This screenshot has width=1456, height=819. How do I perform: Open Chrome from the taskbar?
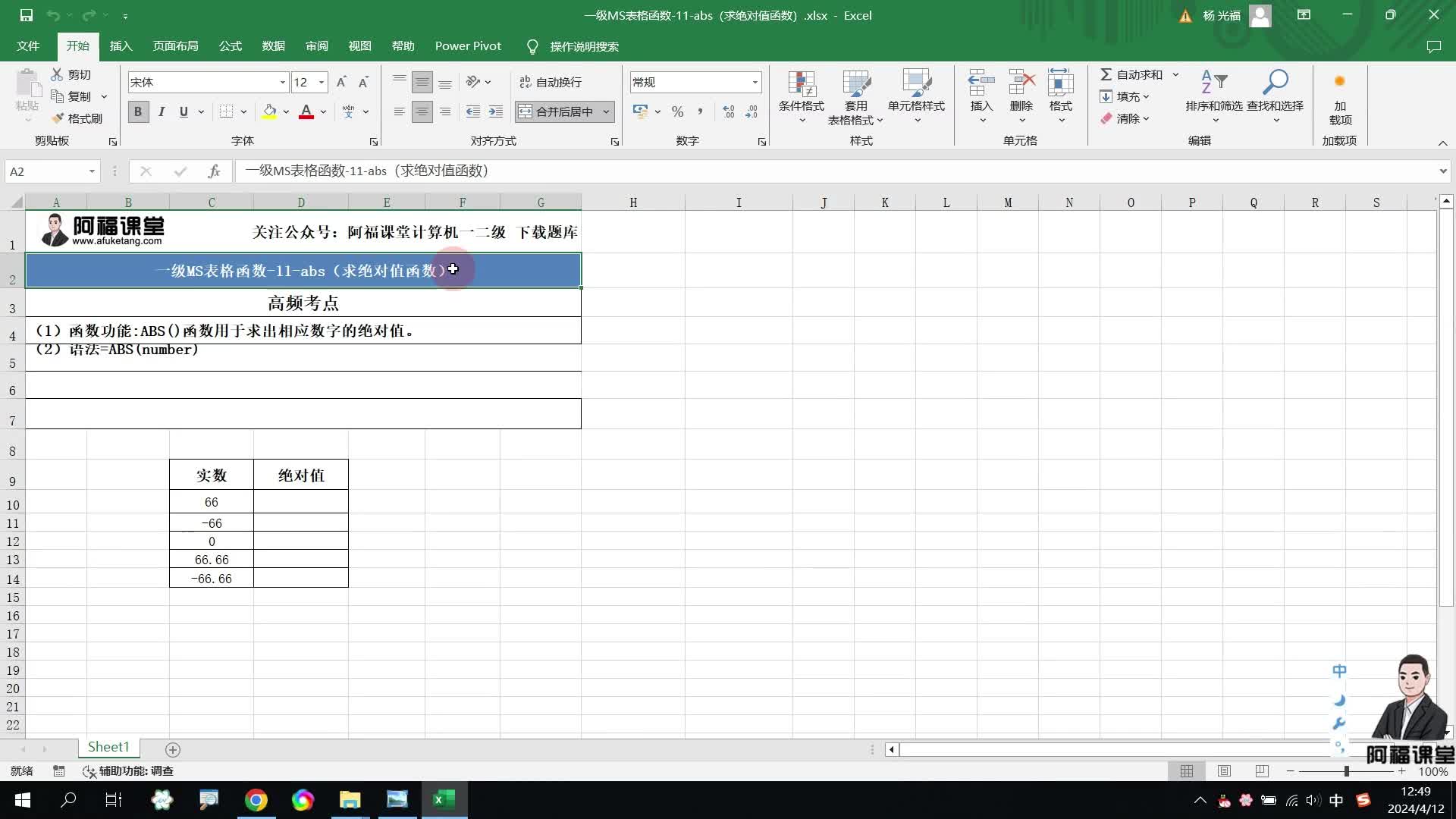256,800
